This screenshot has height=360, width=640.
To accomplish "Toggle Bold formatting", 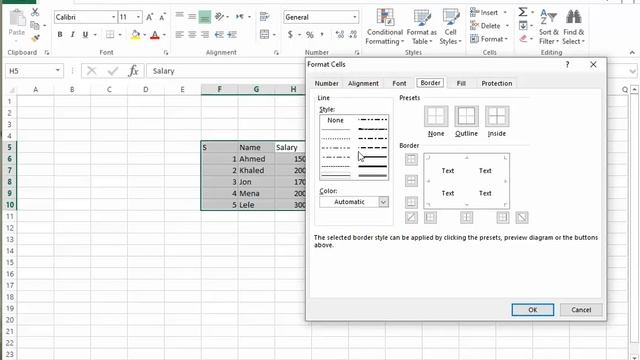I will point(60,35).
